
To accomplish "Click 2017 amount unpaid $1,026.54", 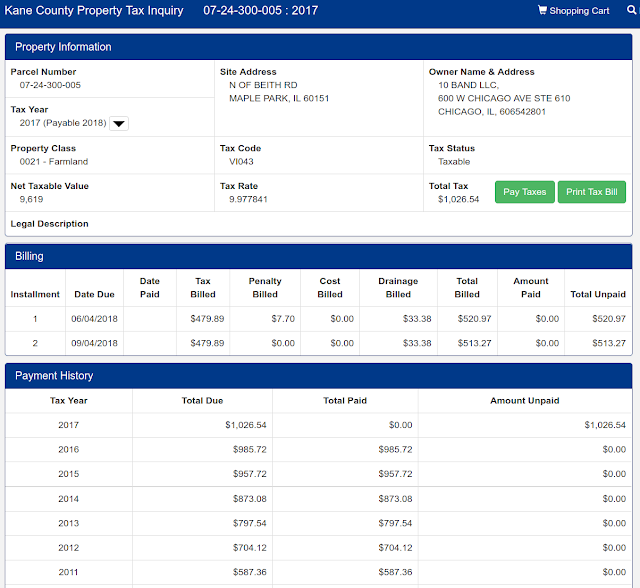I will point(605,425).
